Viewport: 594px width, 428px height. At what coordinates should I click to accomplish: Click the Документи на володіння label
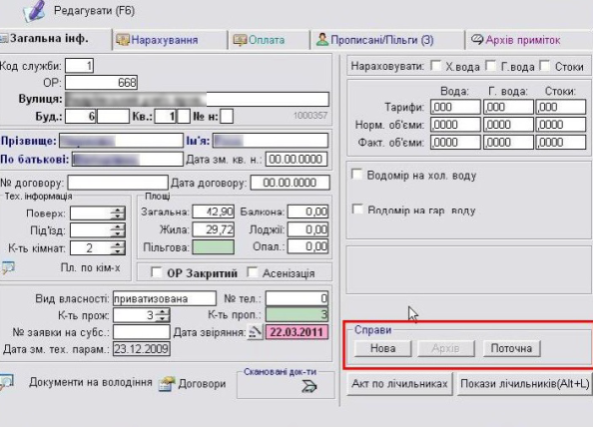[91, 382]
